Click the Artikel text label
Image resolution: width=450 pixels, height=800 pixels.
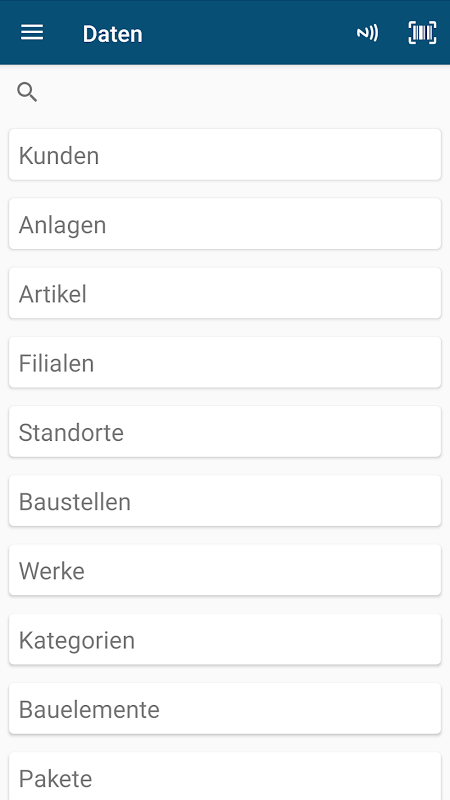53,294
